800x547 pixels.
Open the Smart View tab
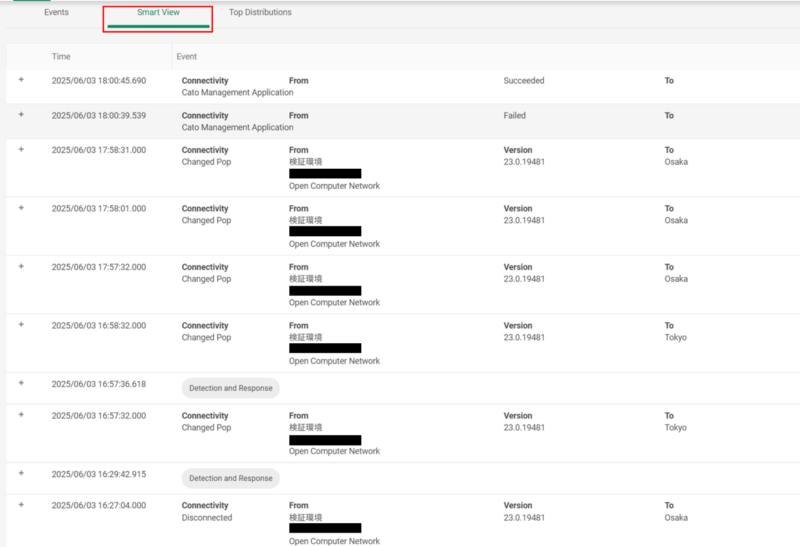click(x=158, y=13)
